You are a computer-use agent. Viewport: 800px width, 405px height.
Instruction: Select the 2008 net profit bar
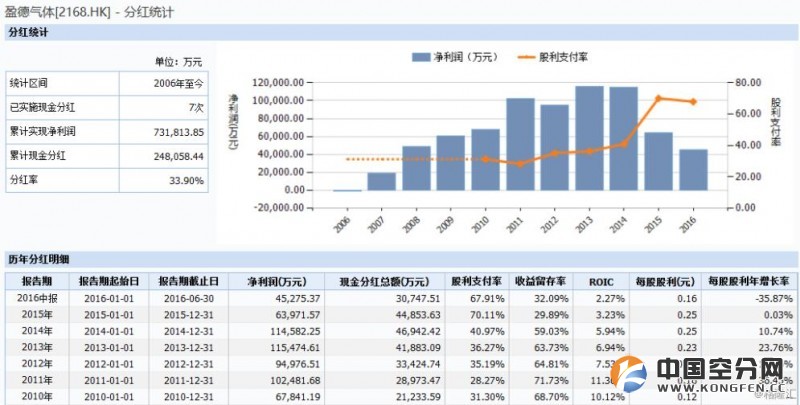pos(416,168)
